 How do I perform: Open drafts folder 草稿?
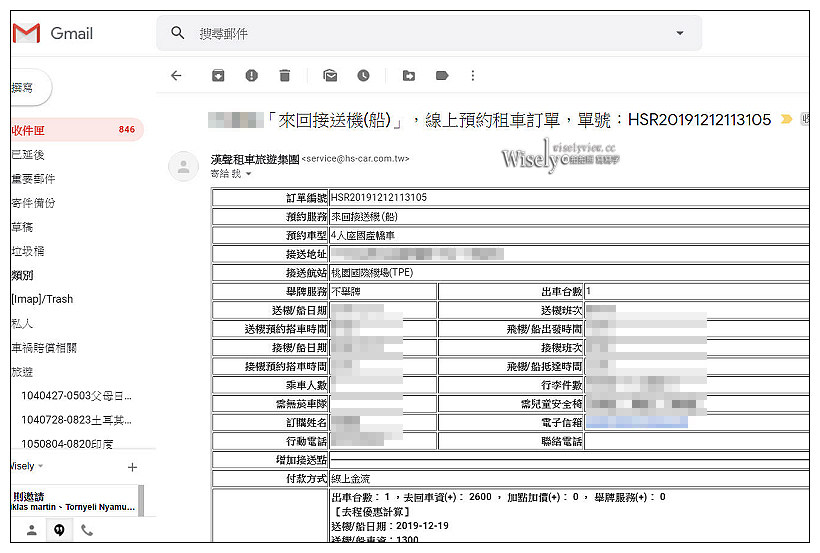click(22, 227)
